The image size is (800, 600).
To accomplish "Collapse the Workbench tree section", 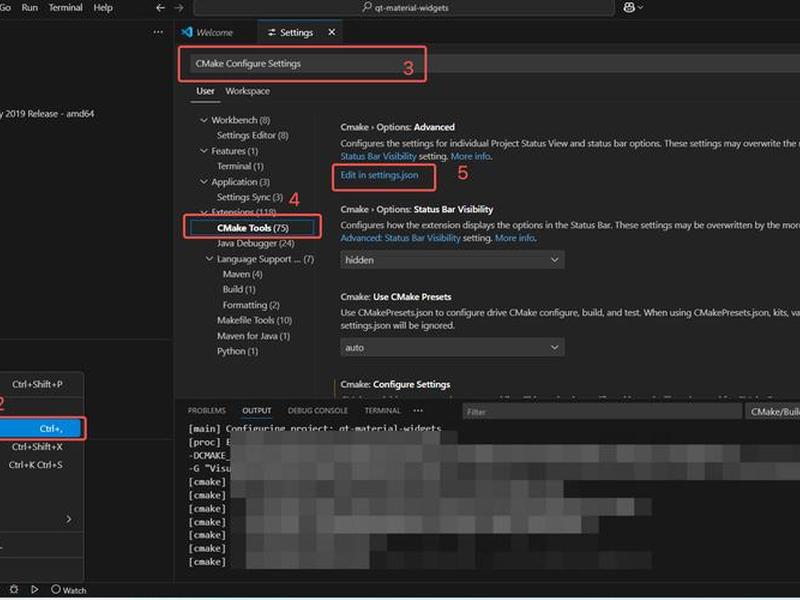I will (204, 120).
